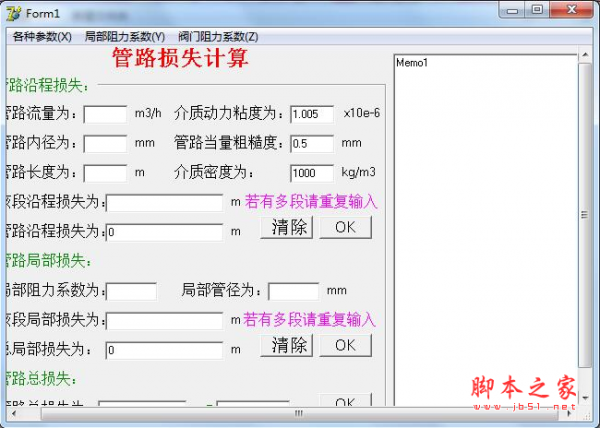This screenshot has height=428, width=600.
Task: Click the 管路当量粗糙度 field showing 0.5
Action: tap(312, 143)
